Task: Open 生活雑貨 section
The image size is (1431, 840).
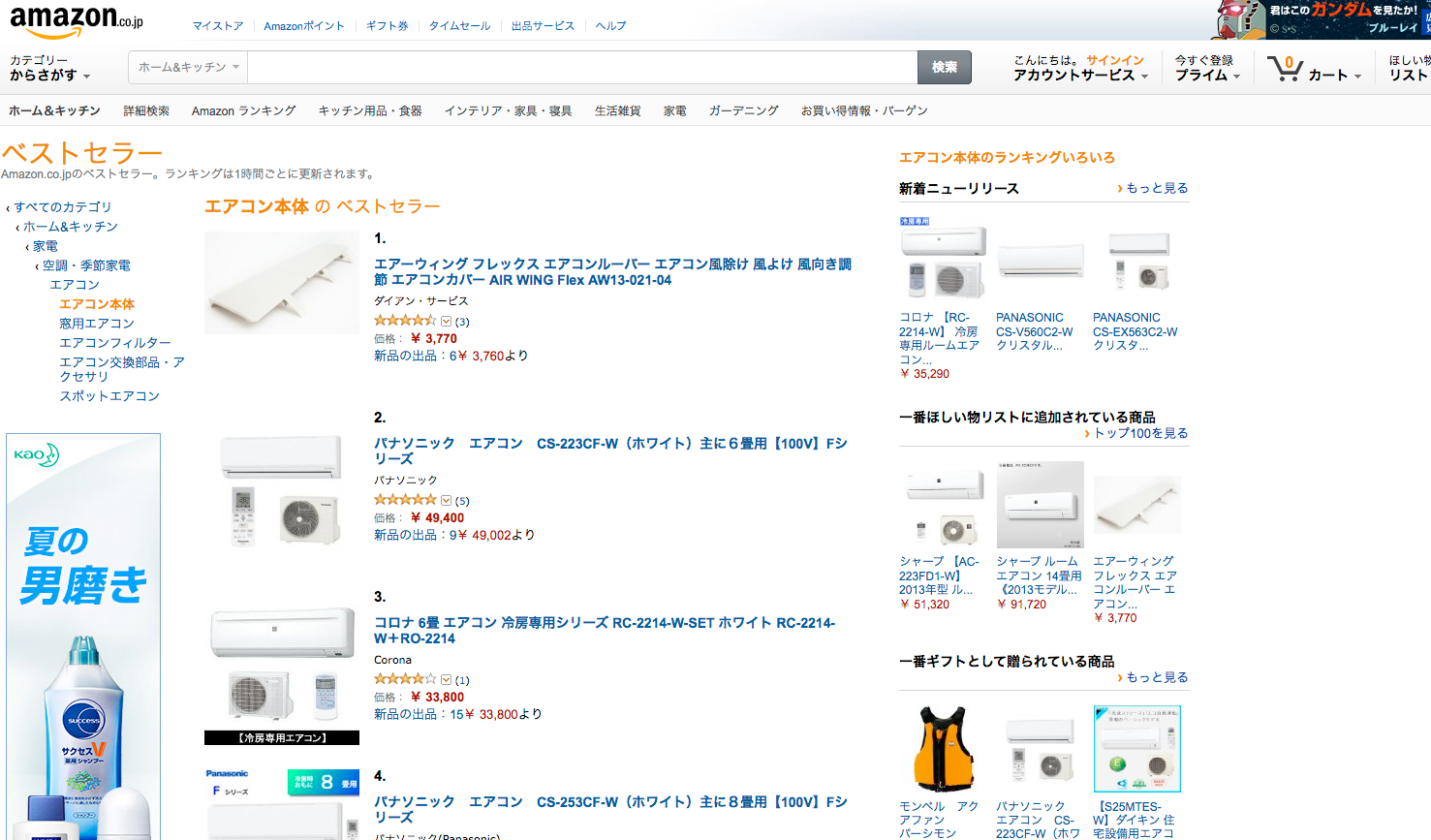Action: (618, 111)
